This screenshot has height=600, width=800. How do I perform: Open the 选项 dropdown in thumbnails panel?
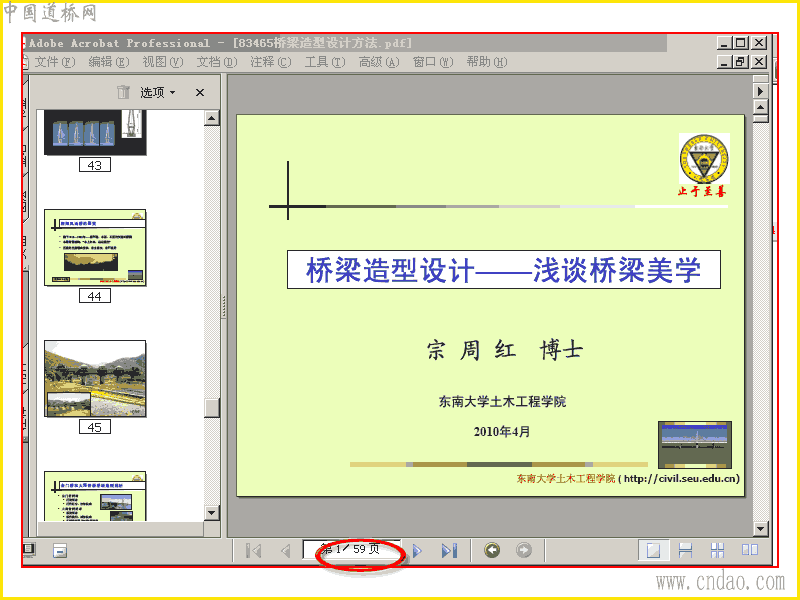click(x=158, y=92)
